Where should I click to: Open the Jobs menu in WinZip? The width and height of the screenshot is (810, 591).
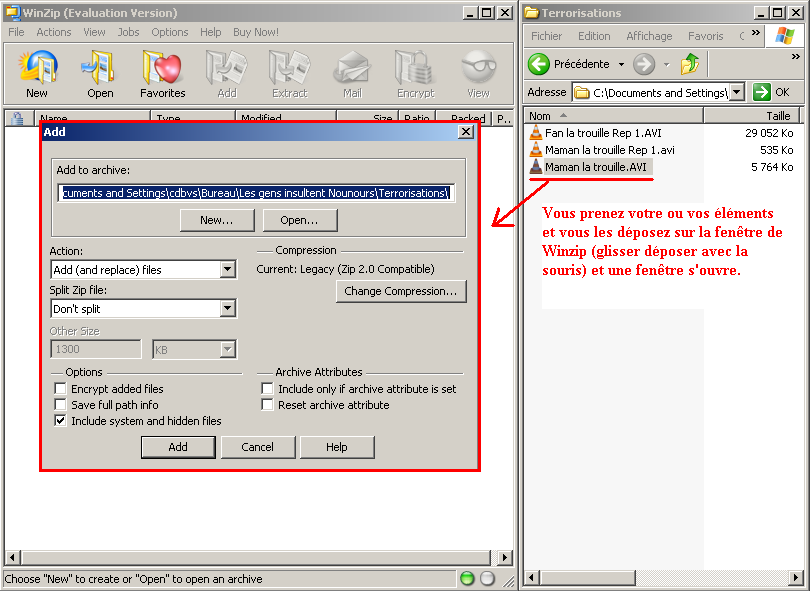coord(128,32)
